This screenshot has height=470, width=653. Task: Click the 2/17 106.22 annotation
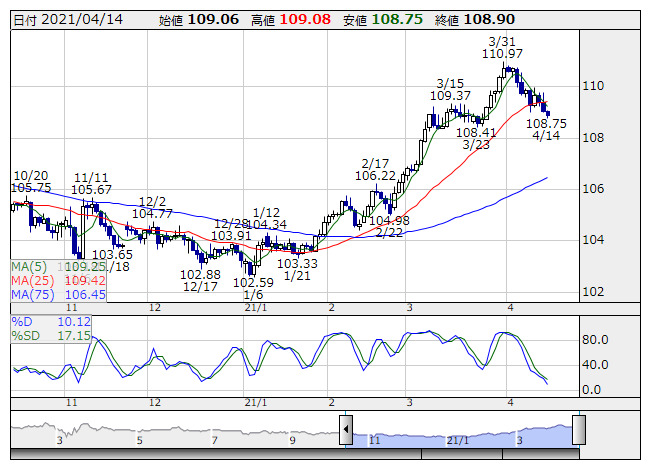375,168
